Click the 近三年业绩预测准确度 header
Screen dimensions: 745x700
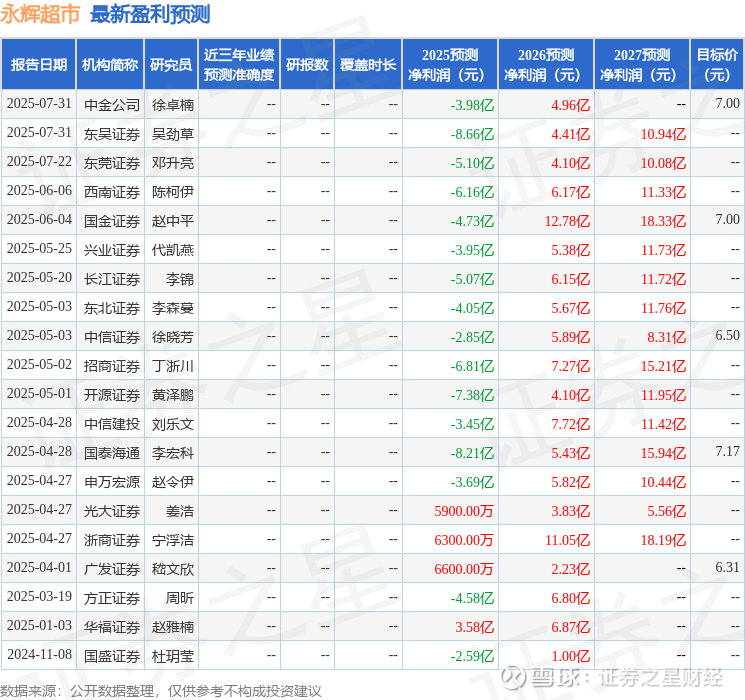[x=239, y=65]
